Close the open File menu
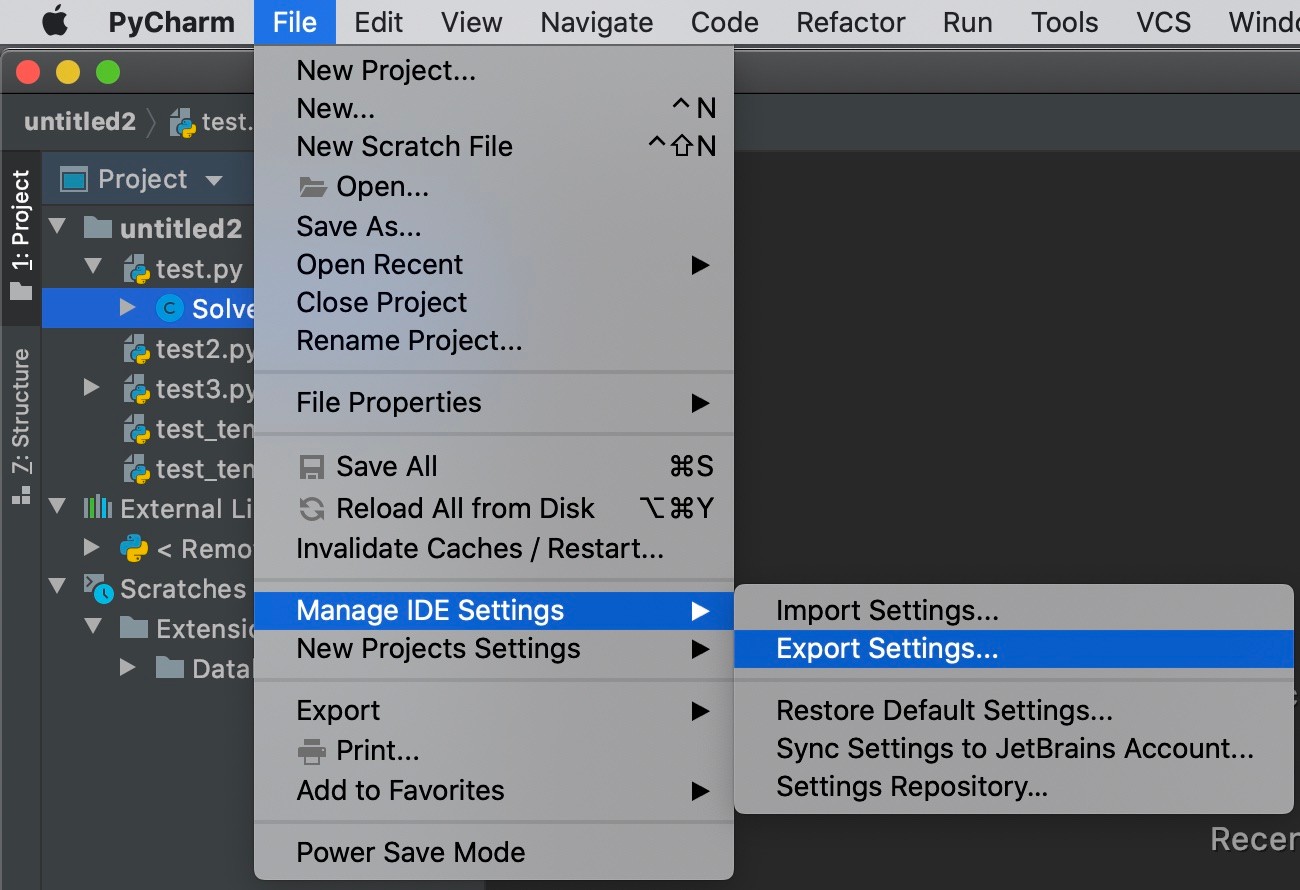Image resolution: width=1300 pixels, height=890 pixels. pos(294,22)
